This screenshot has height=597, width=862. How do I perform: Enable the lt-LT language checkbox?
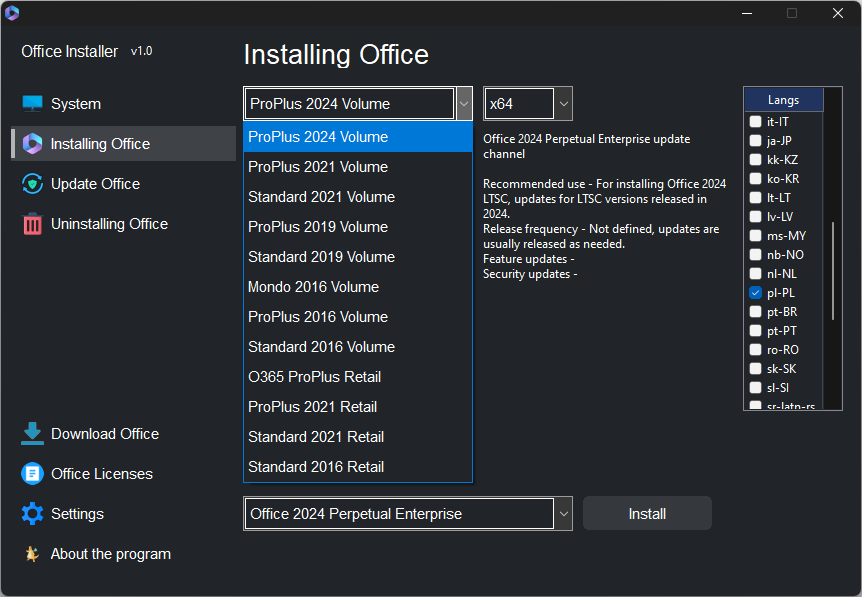tap(755, 197)
